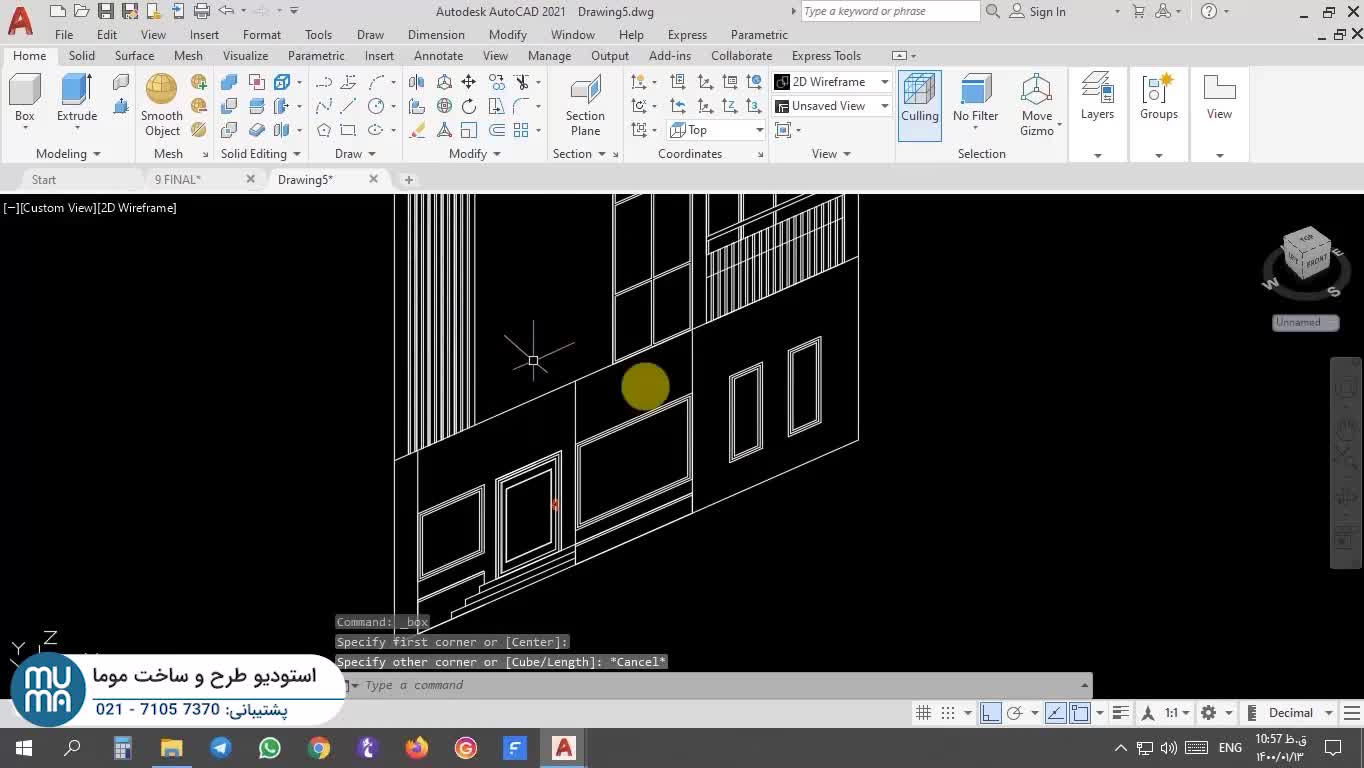Open the 2D Wireframe visual style dropdown
The width and height of the screenshot is (1364, 768).
tap(884, 82)
